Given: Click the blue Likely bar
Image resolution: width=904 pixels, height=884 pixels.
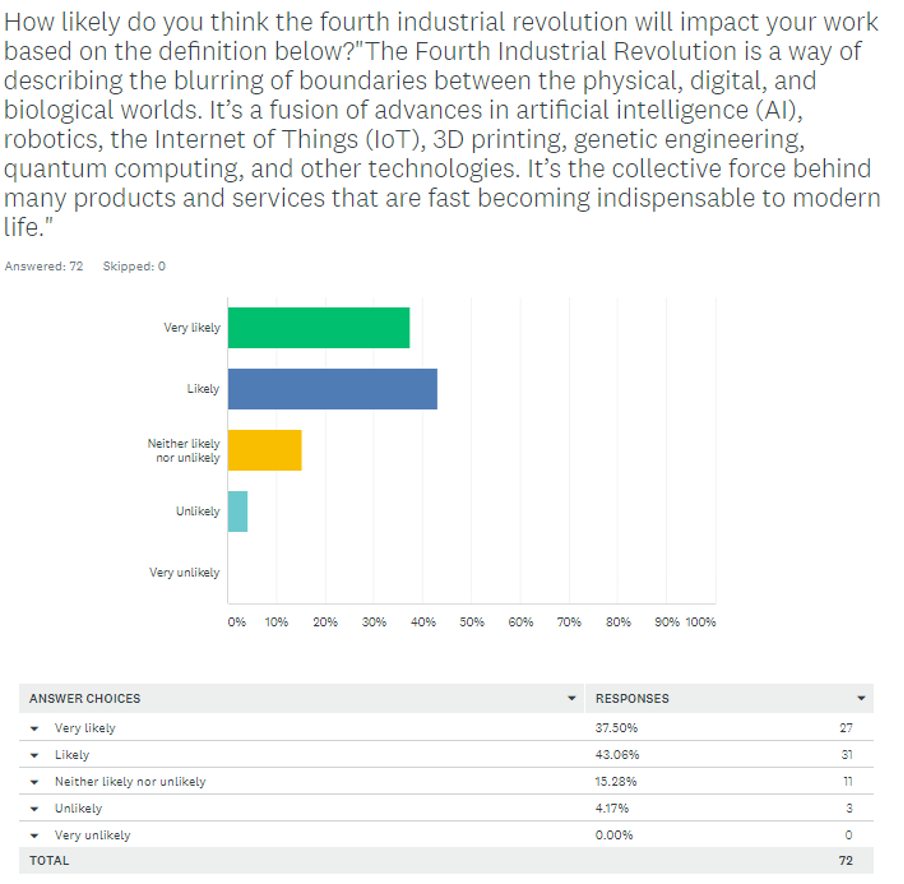Looking at the screenshot, I should pyautogui.click(x=333, y=389).
